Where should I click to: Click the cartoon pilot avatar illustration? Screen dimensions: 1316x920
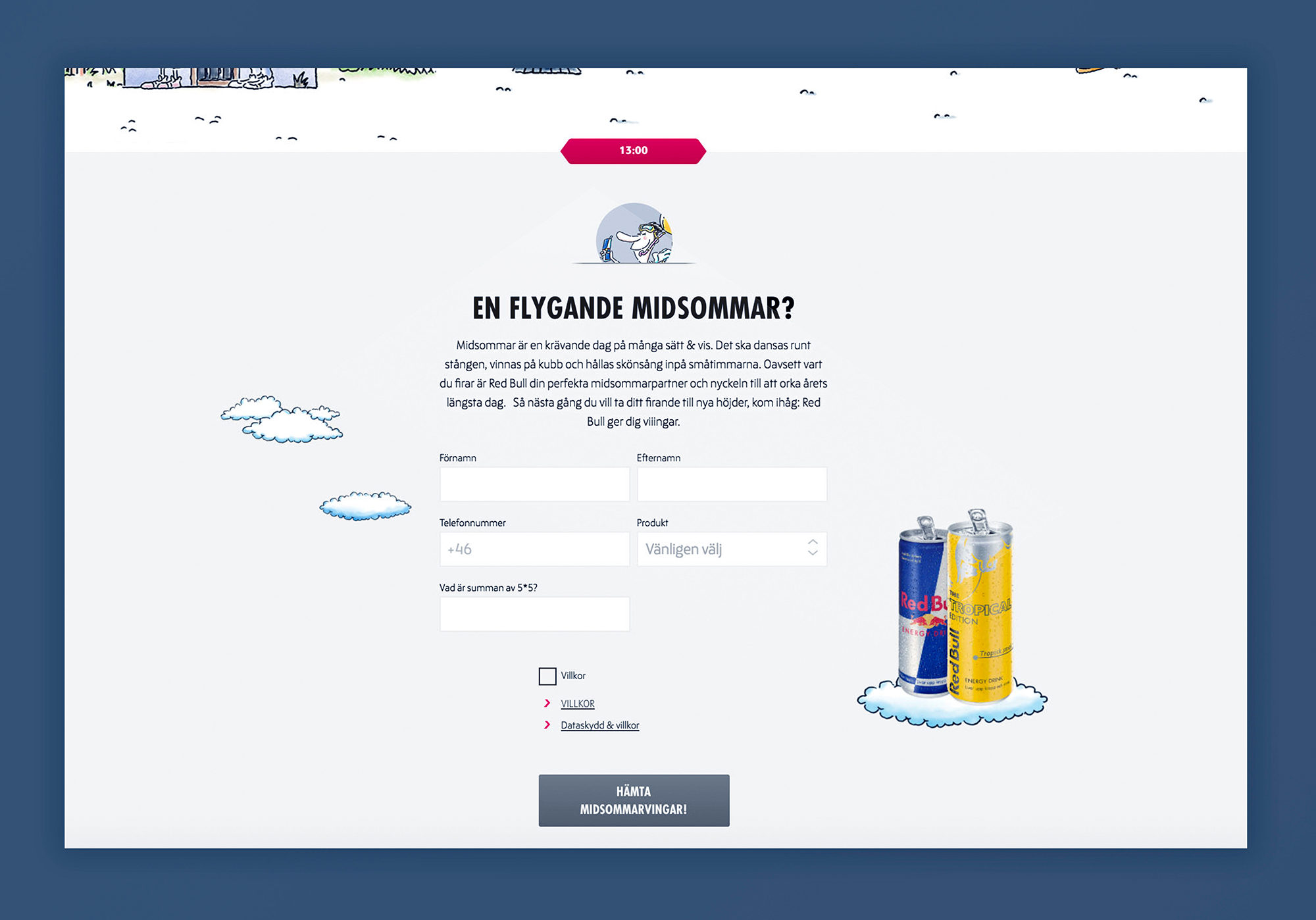(x=634, y=234)
